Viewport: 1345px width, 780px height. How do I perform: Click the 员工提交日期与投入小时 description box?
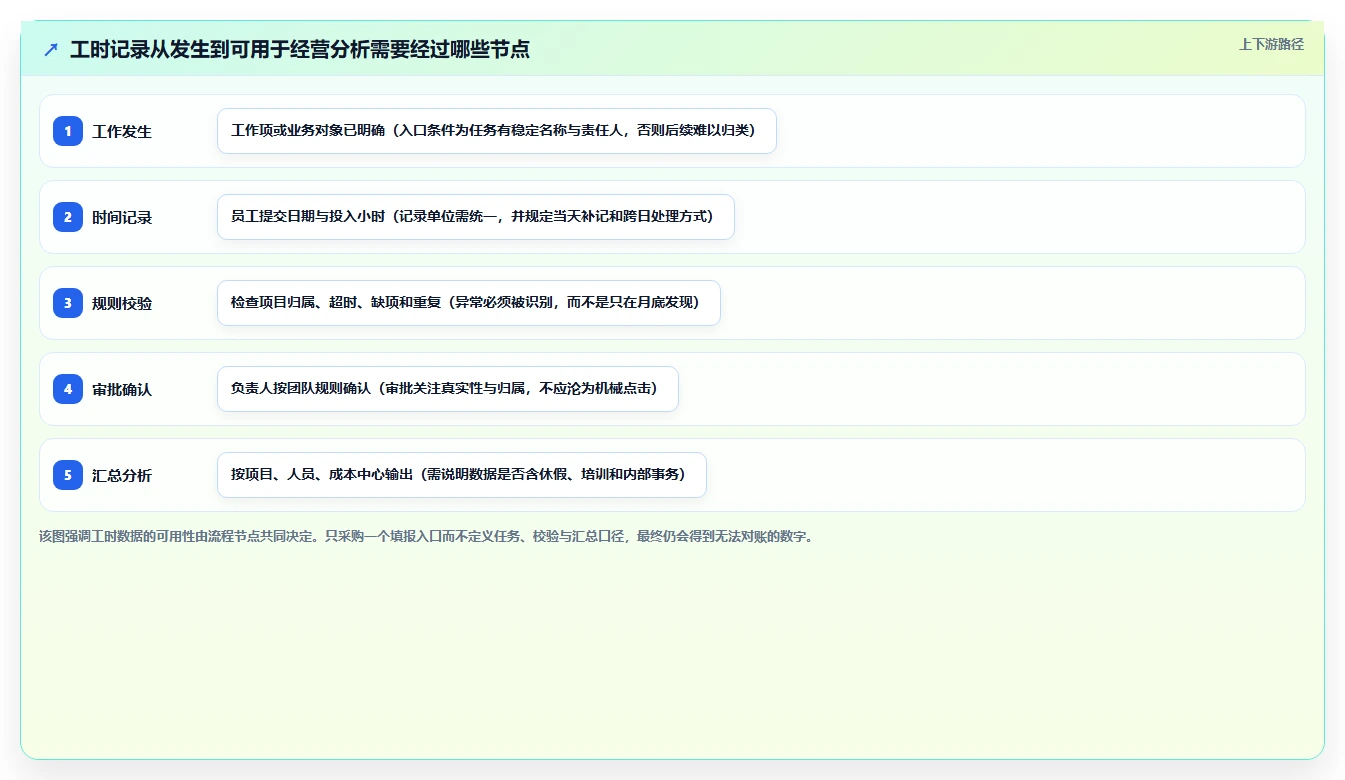pyautogui.click(x=476, y=217)
